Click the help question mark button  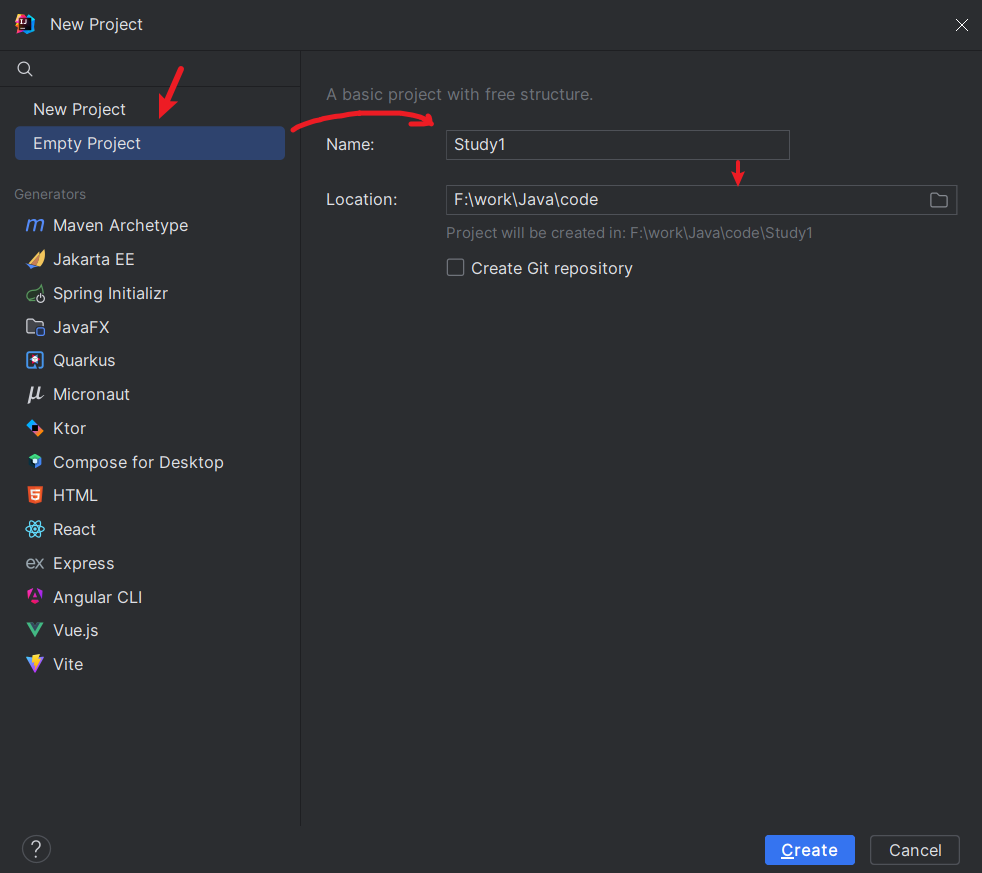(36, 849)
